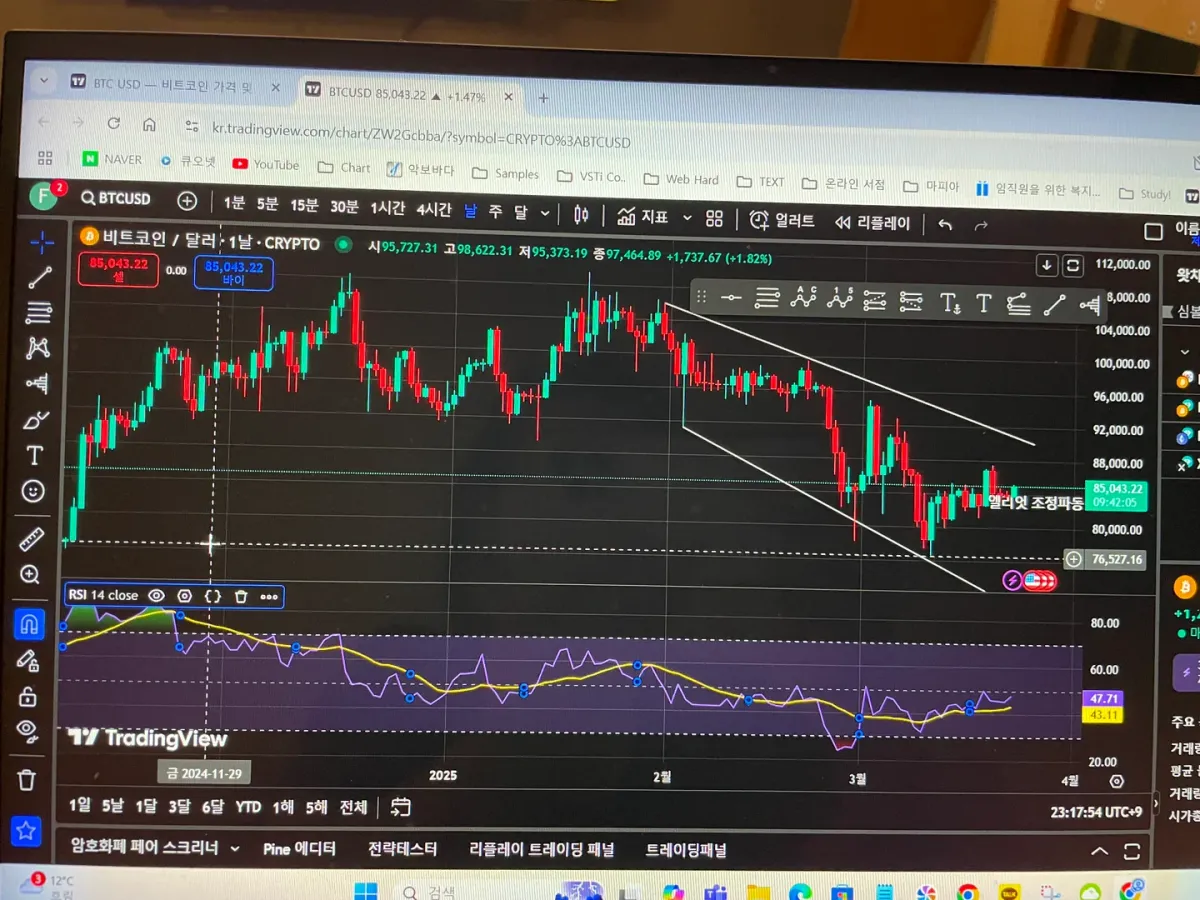
Task: Select the last icon in floating drawing toolbar
Action: click(x=1090, y=305)
